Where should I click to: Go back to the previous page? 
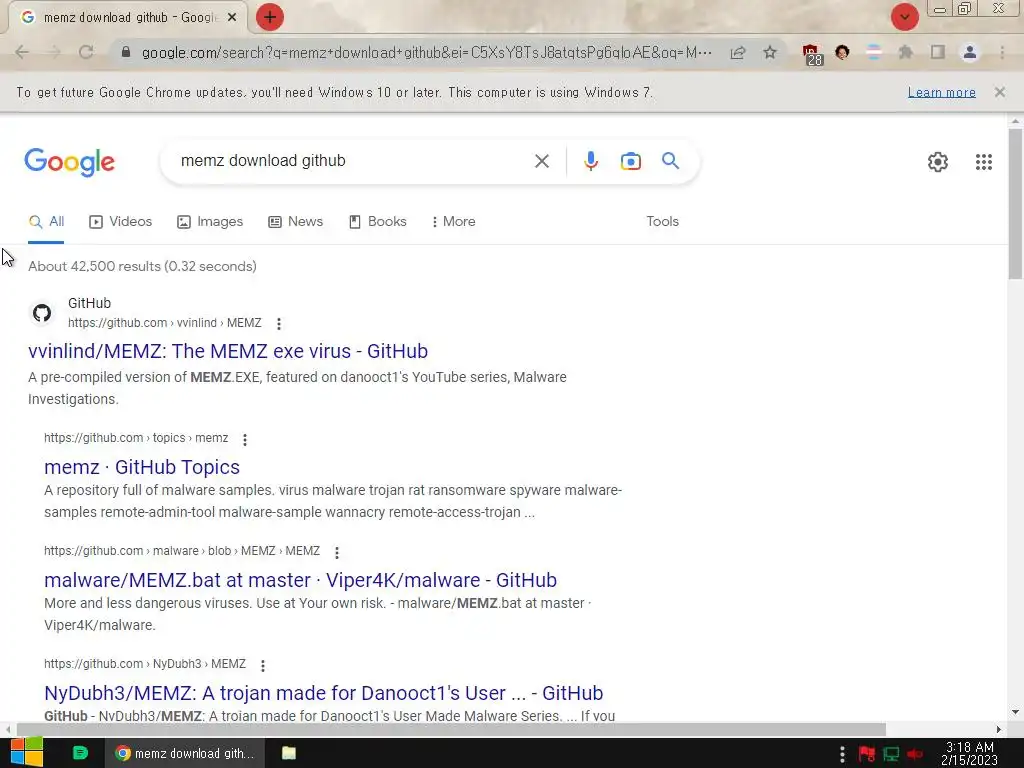point(22,52)
